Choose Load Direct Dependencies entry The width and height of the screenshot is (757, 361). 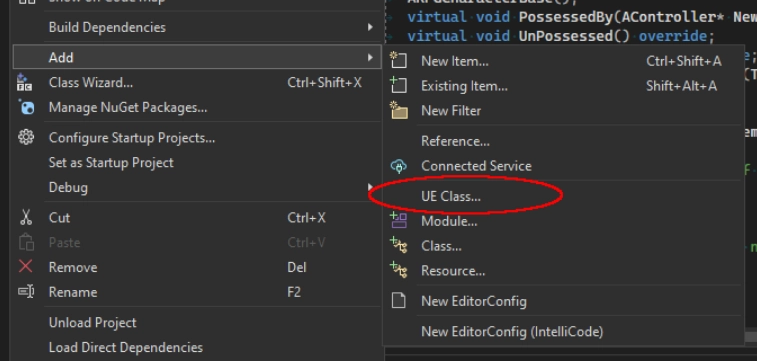pyautogui.click(x=196, y=347)
